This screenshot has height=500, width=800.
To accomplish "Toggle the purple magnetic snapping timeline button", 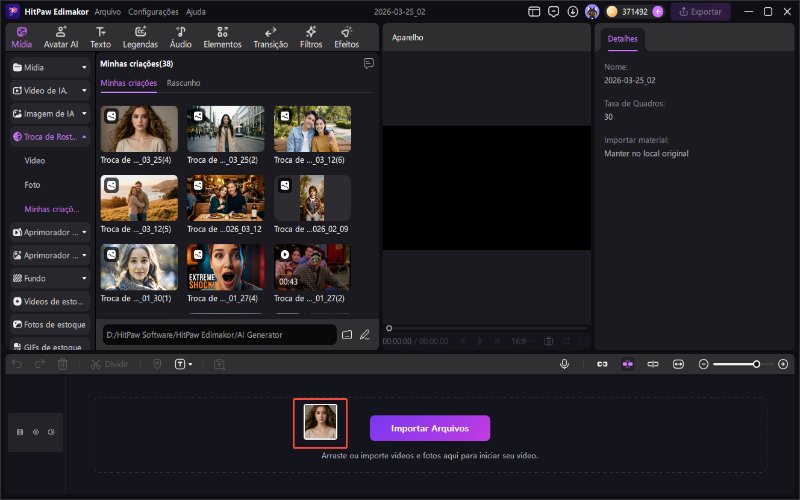I will point(627,364).
